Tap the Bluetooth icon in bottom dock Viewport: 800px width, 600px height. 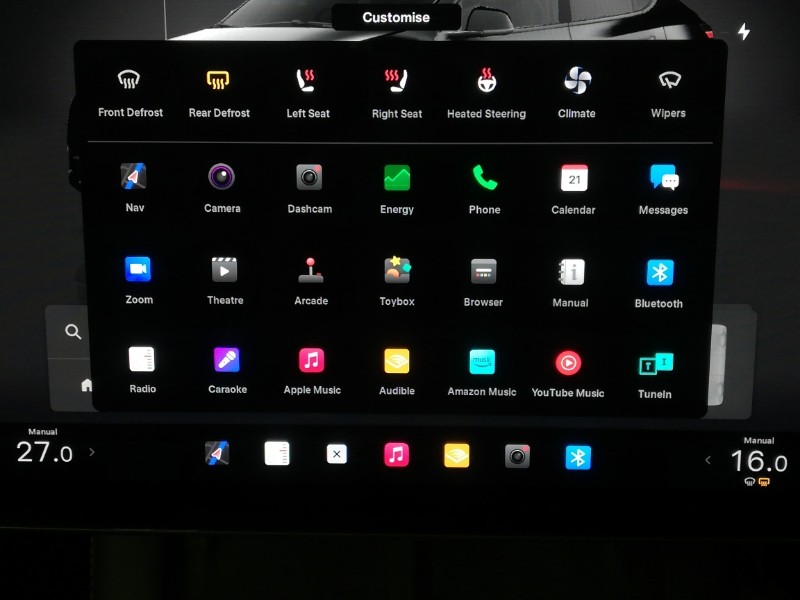click(x=578, y=457)
